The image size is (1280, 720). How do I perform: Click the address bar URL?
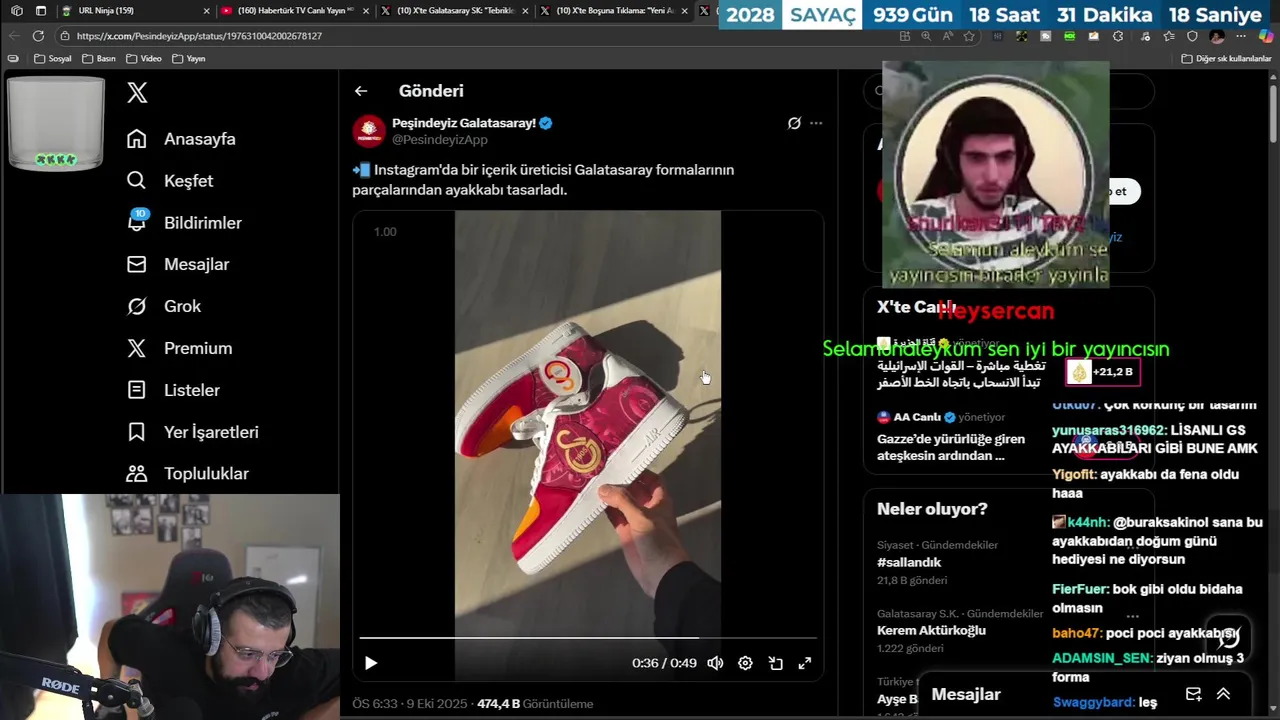[199, 36]
